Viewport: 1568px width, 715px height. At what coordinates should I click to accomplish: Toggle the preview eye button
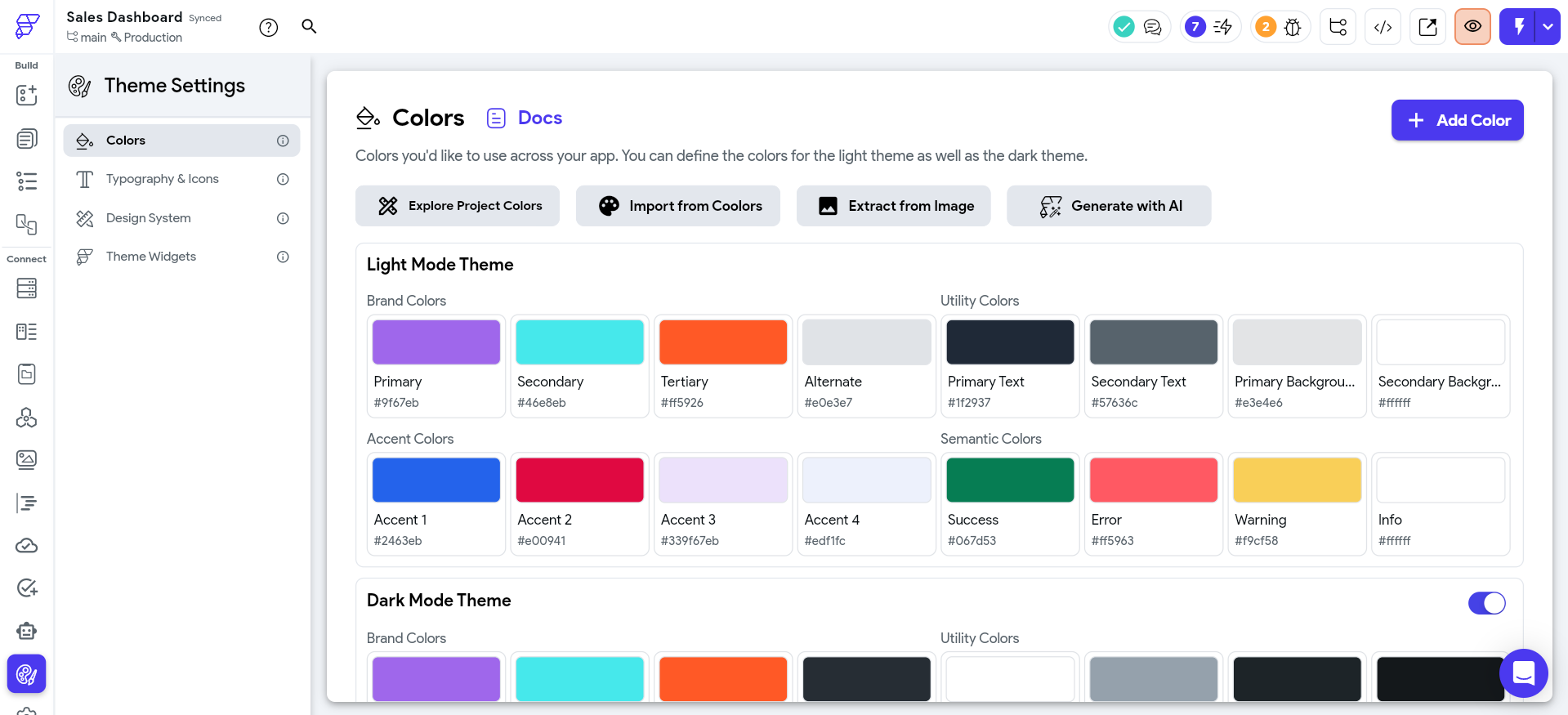coord(1472,27)
